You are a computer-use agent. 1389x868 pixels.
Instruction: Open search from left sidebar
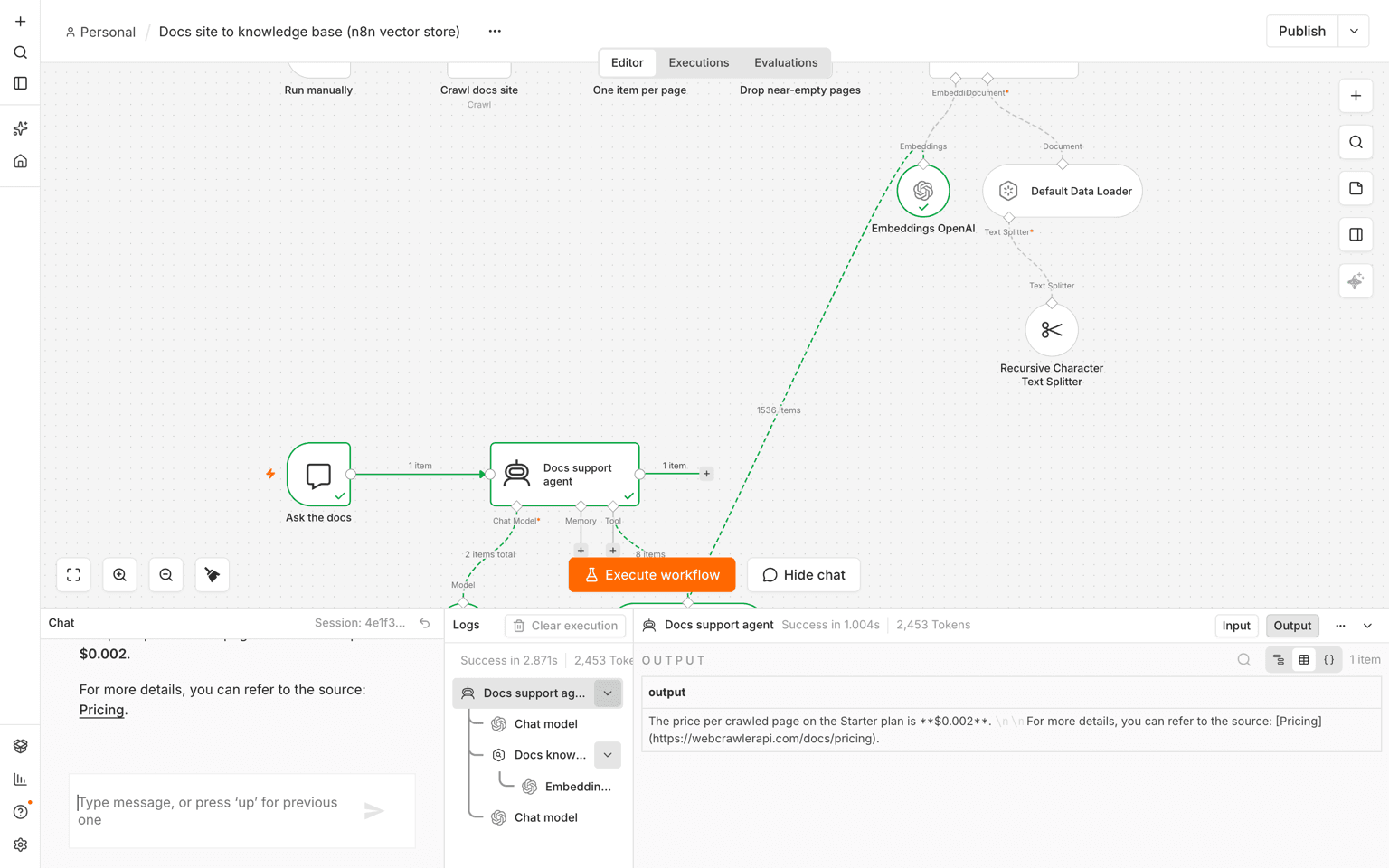(x=20, y=52)
